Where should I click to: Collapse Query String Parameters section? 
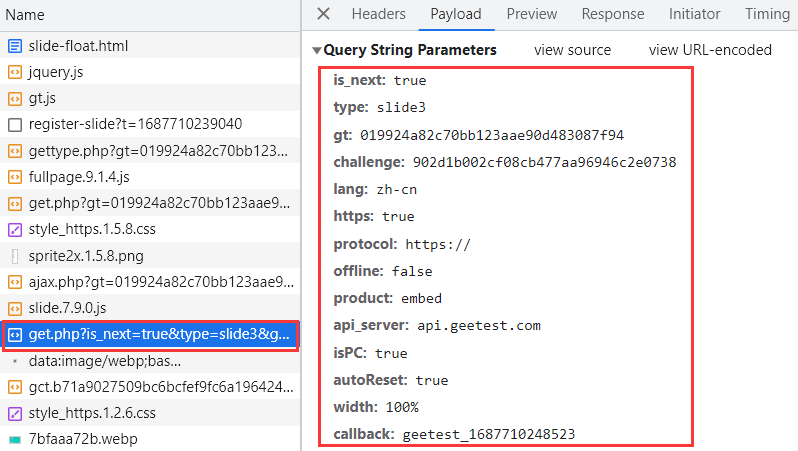317,50
